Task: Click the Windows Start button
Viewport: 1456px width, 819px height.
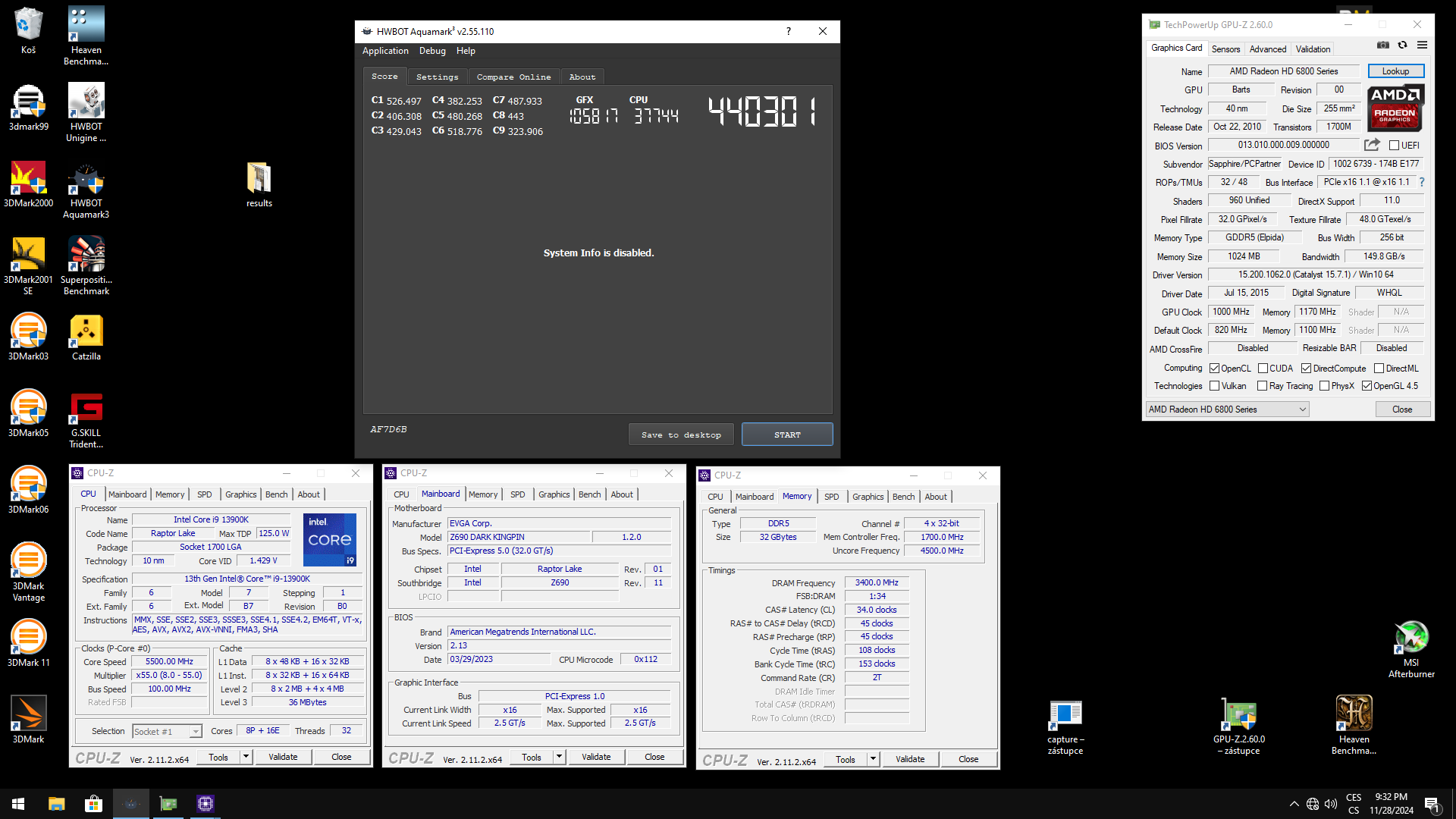Action: (18, 804)
